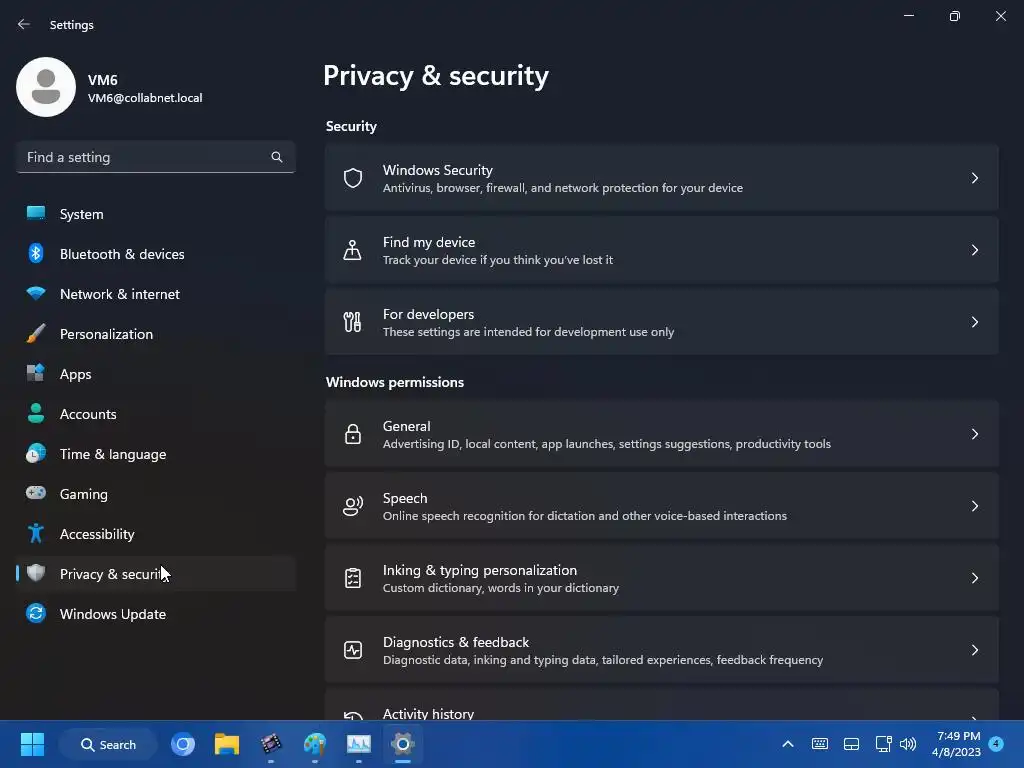This screenshot has height=768, width=1024.
Task: Expand General permissions chevron
Action: click(974, 434)
